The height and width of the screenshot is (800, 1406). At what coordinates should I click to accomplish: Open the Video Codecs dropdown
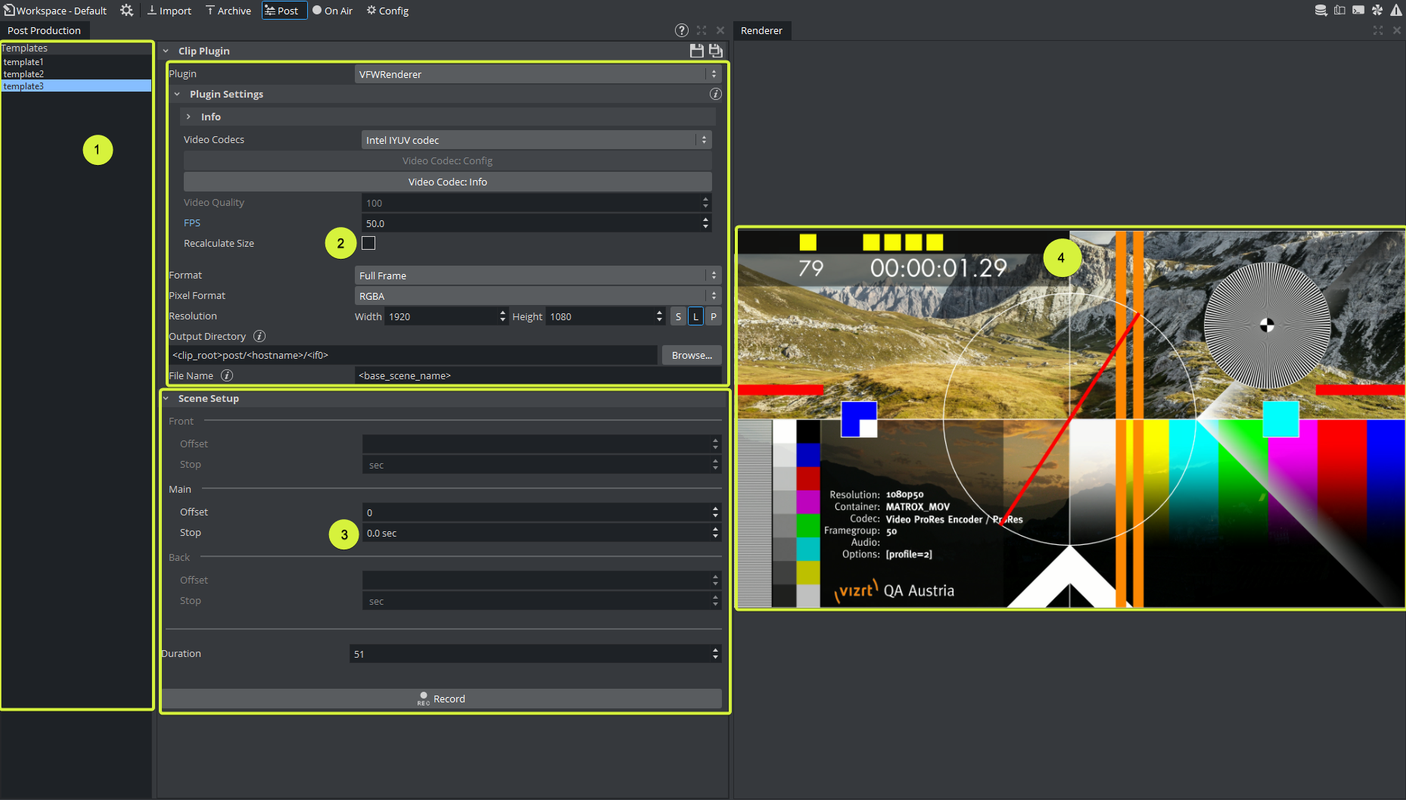[x=535, y=140]
